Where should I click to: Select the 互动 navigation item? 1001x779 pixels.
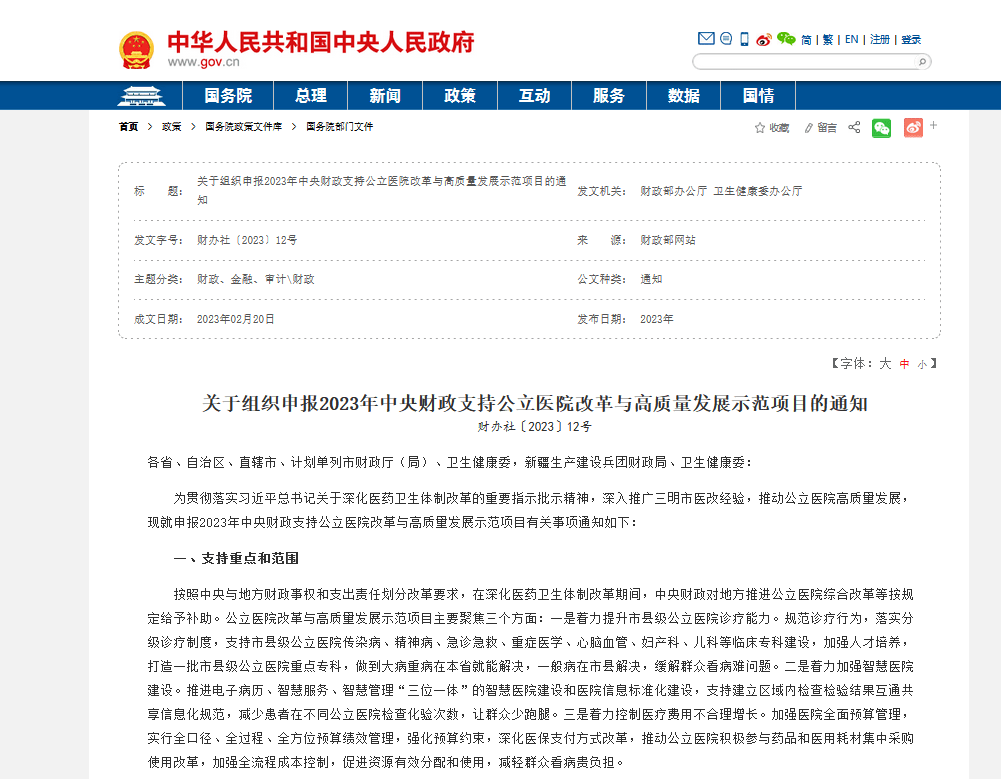point(534,96)
